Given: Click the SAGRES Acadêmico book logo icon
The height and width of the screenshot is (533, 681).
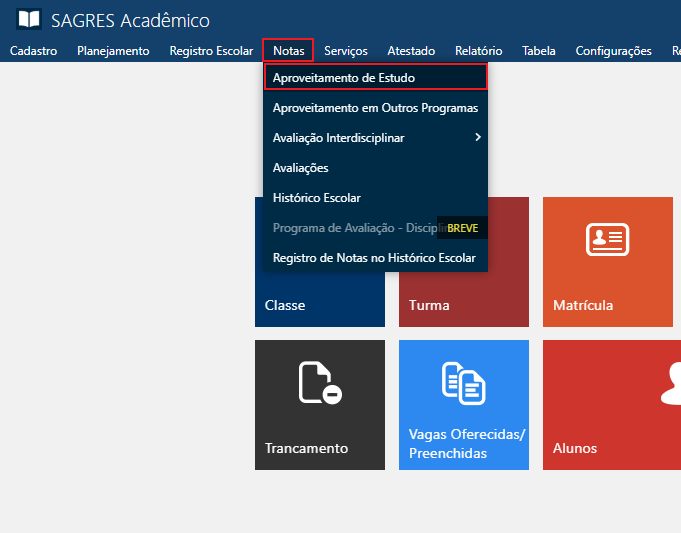Looking at the screenshot, I should (x=30, y=20).
